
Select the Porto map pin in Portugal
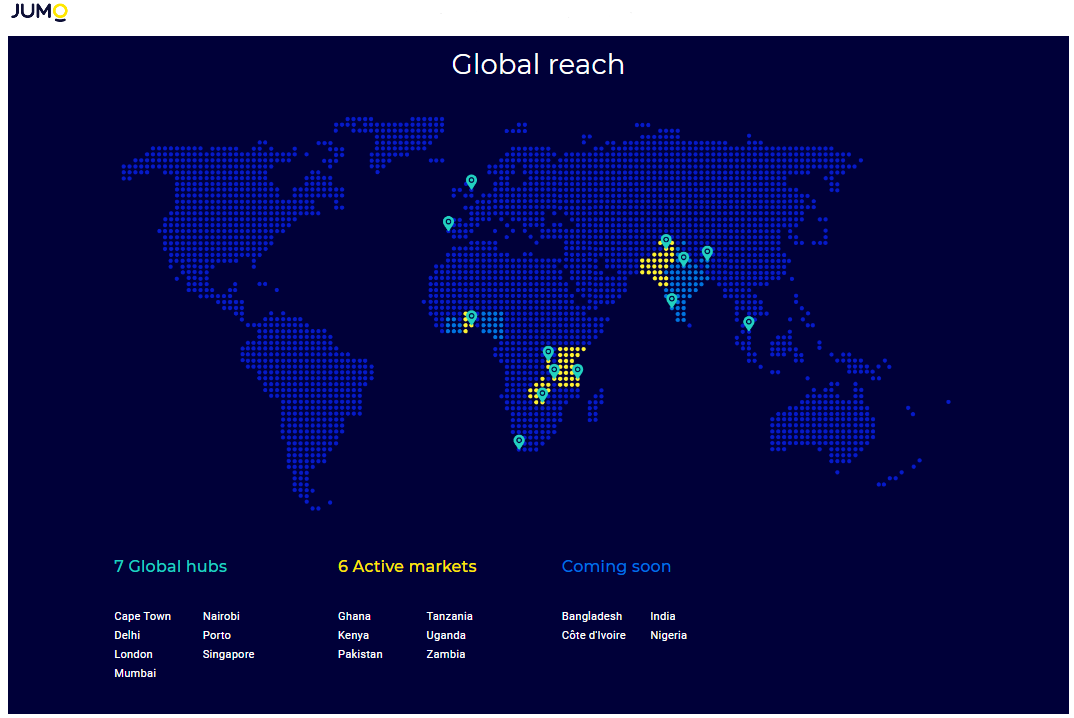click(448, 223)
